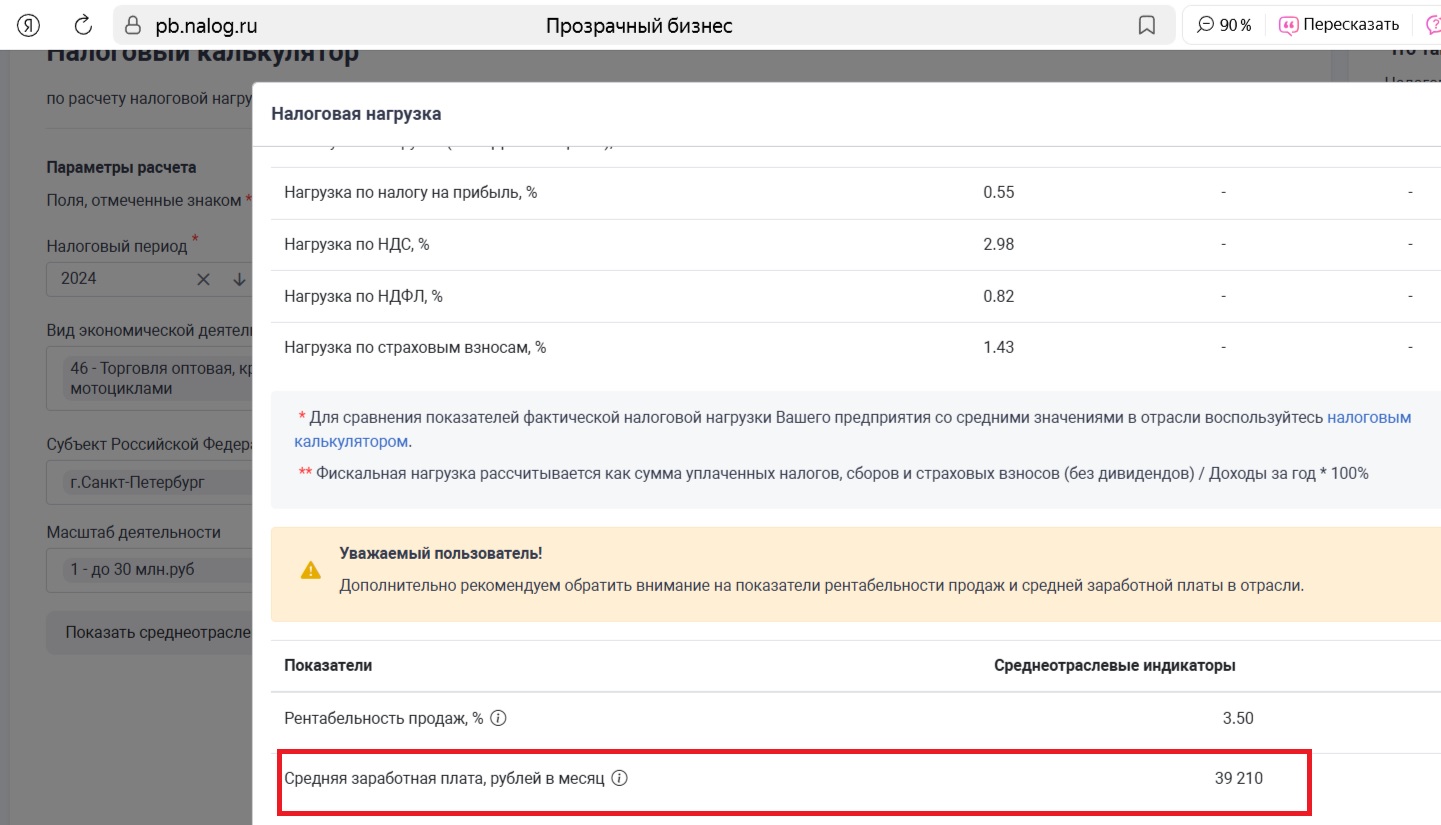Open the г.Санкт-Петербург region dropdown
This screenshot has height=825, width=1441.
(149, 482)
